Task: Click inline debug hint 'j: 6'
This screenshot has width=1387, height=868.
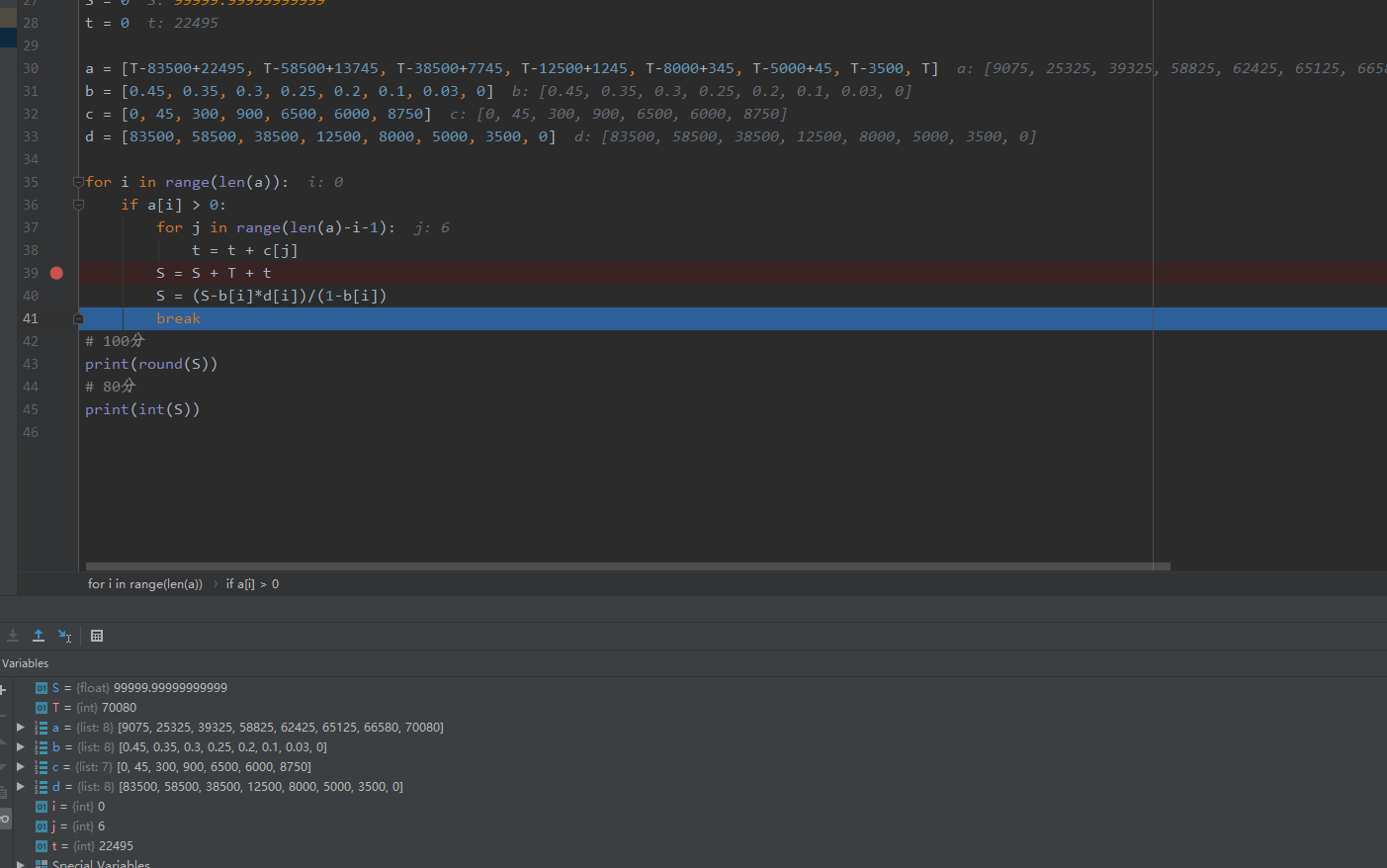Action: 432,227
